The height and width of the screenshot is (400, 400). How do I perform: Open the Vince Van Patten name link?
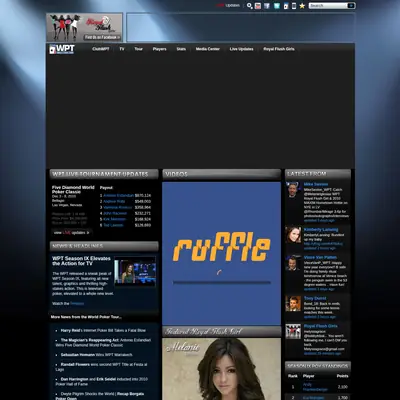pyautogui.click(x=320, y=258)
